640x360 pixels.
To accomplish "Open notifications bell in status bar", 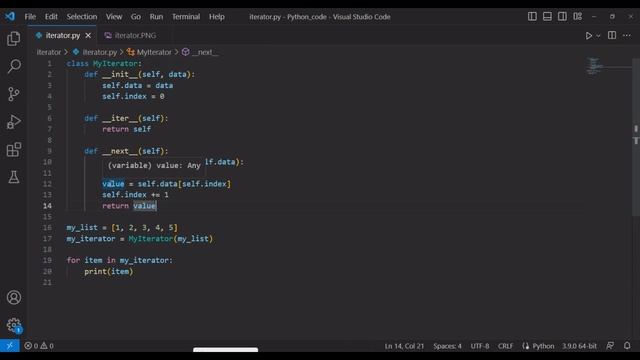I will click(627, 346).
